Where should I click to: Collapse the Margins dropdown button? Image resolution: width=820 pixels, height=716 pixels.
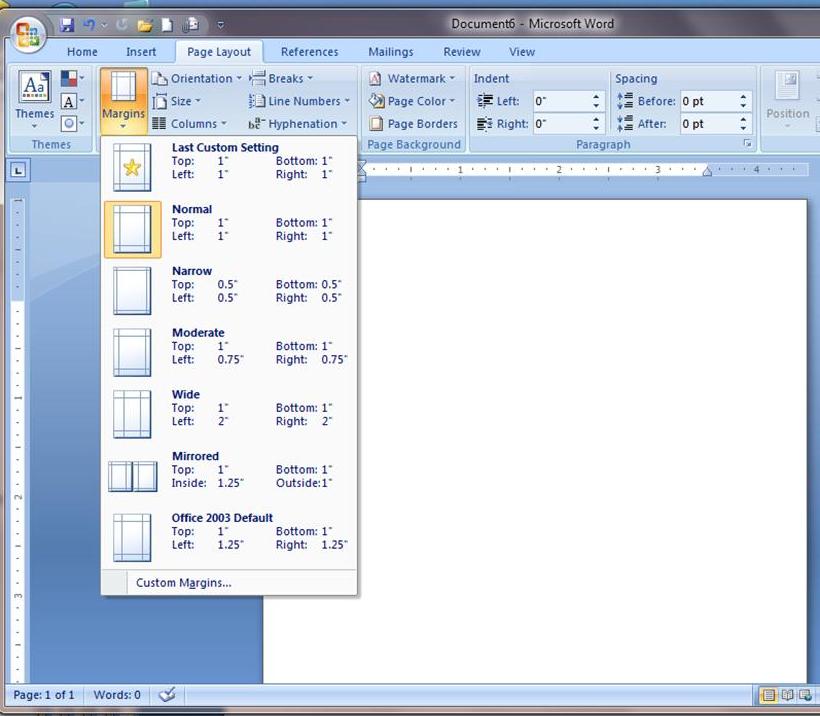tap(123, 100)
